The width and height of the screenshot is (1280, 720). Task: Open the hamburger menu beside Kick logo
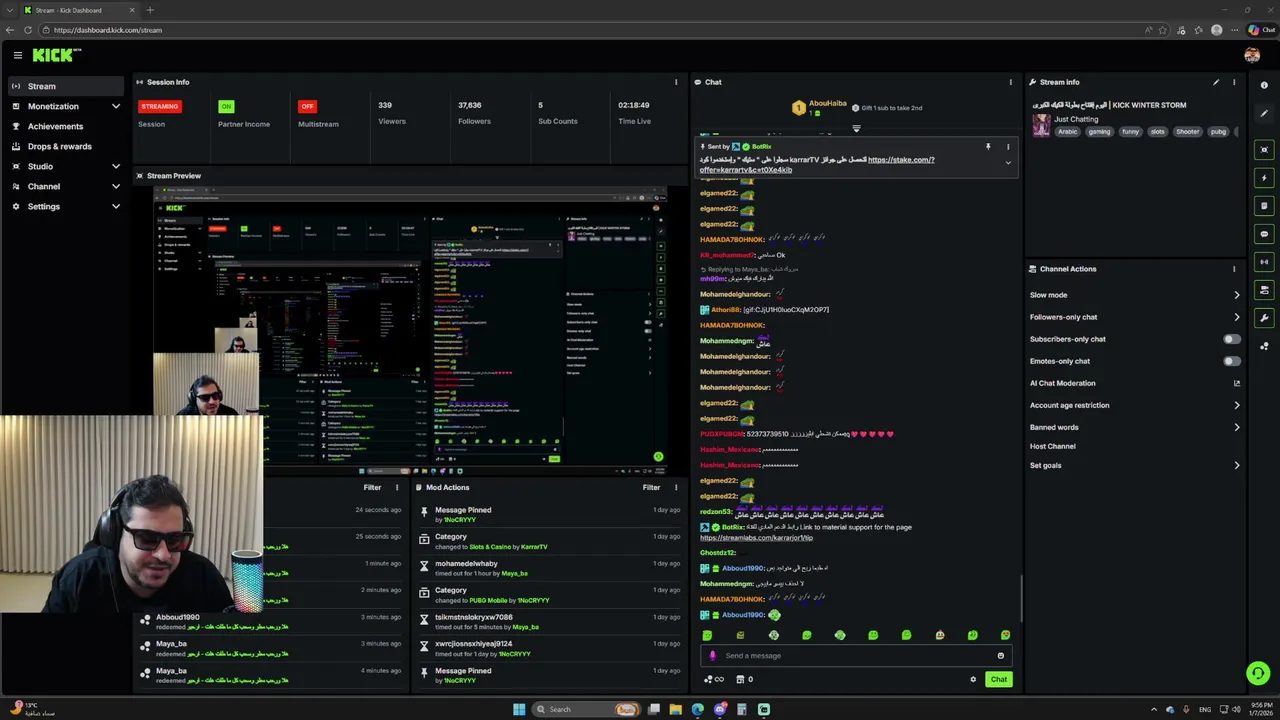tap(17, 55)
